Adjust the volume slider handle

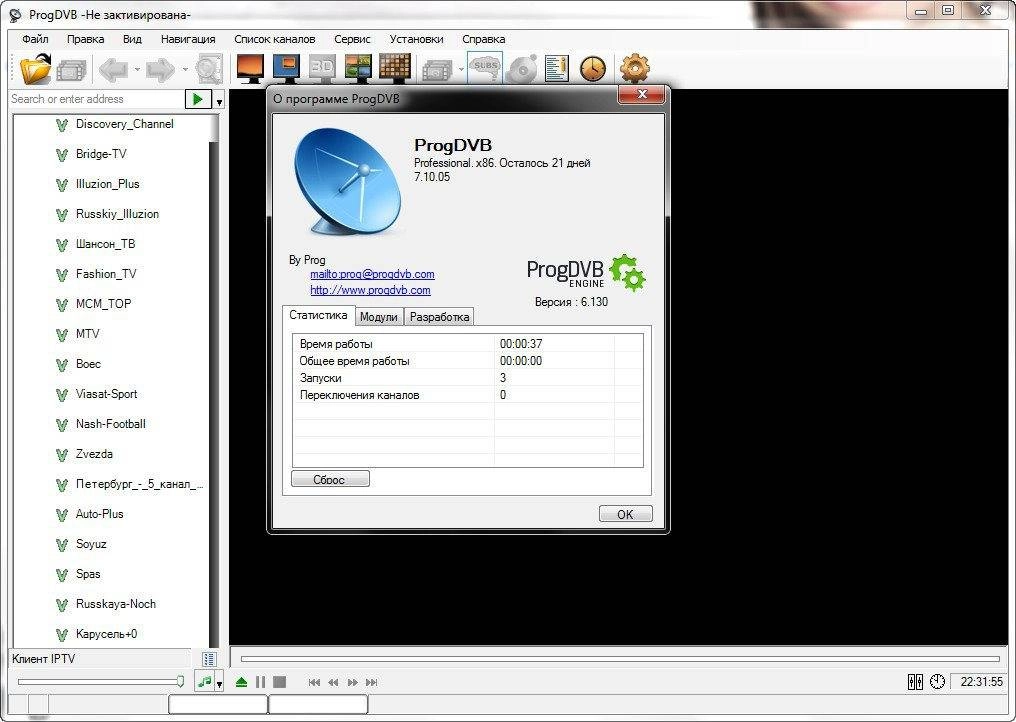180,681
